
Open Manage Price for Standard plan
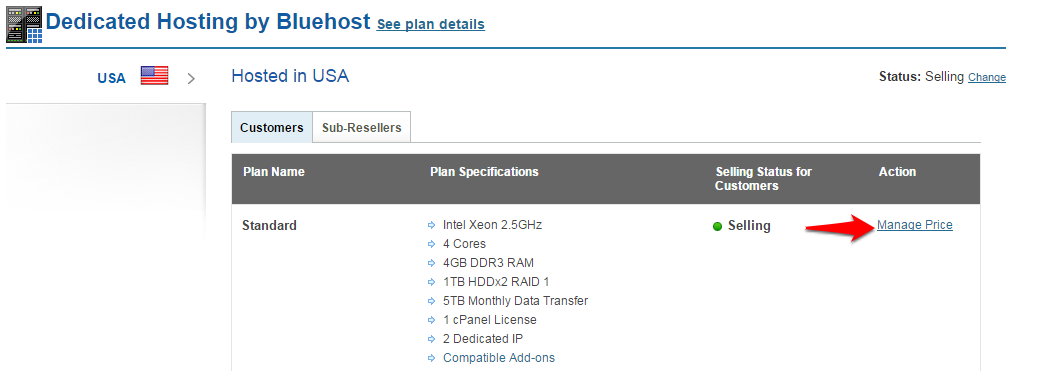pyautogui.click(x=915, y=225)
